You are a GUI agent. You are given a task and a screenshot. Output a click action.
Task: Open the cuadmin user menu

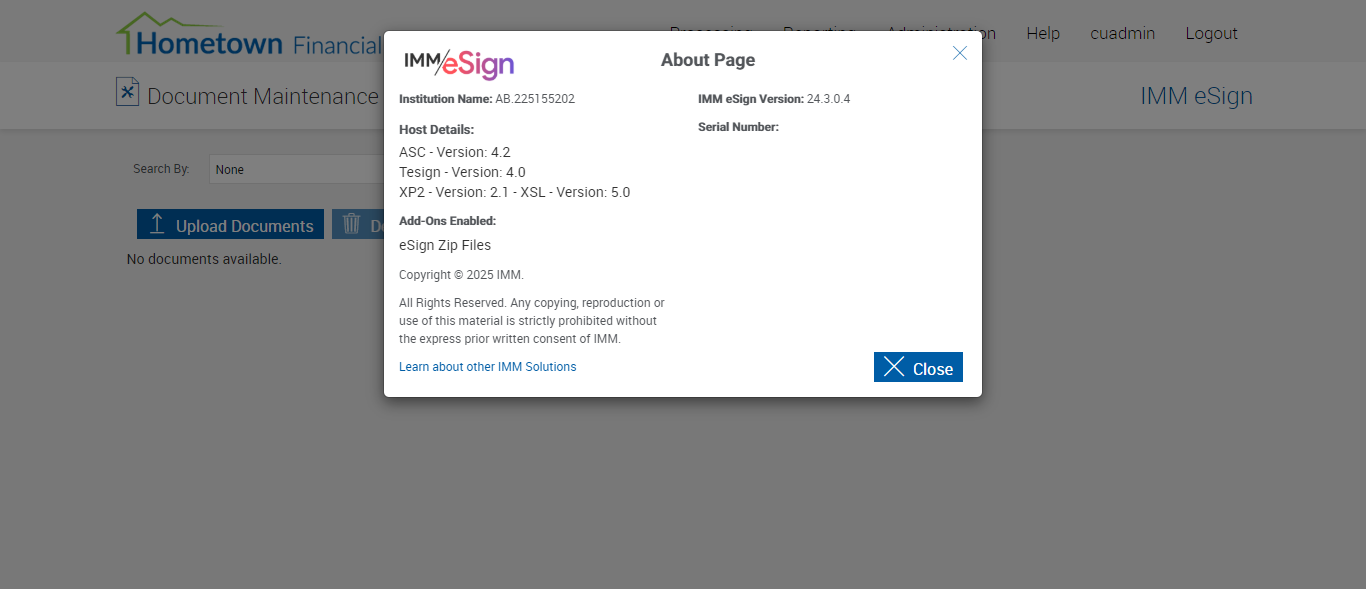coord(1122,33)
